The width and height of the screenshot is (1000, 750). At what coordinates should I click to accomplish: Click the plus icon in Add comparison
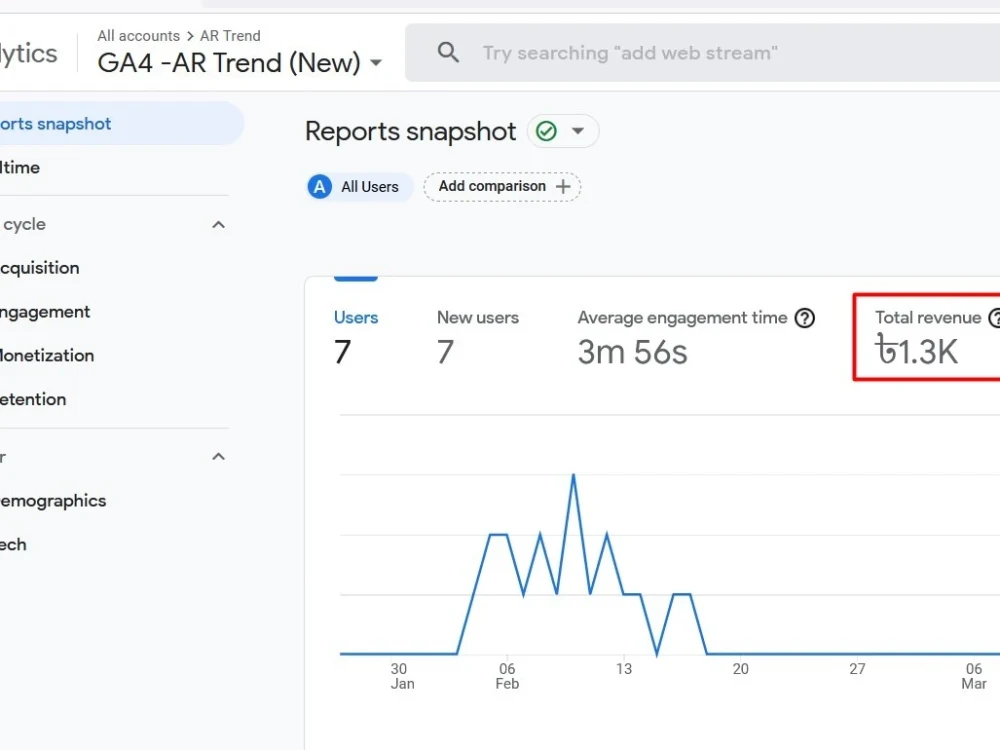pyautogui.click(x=562, y=186)
